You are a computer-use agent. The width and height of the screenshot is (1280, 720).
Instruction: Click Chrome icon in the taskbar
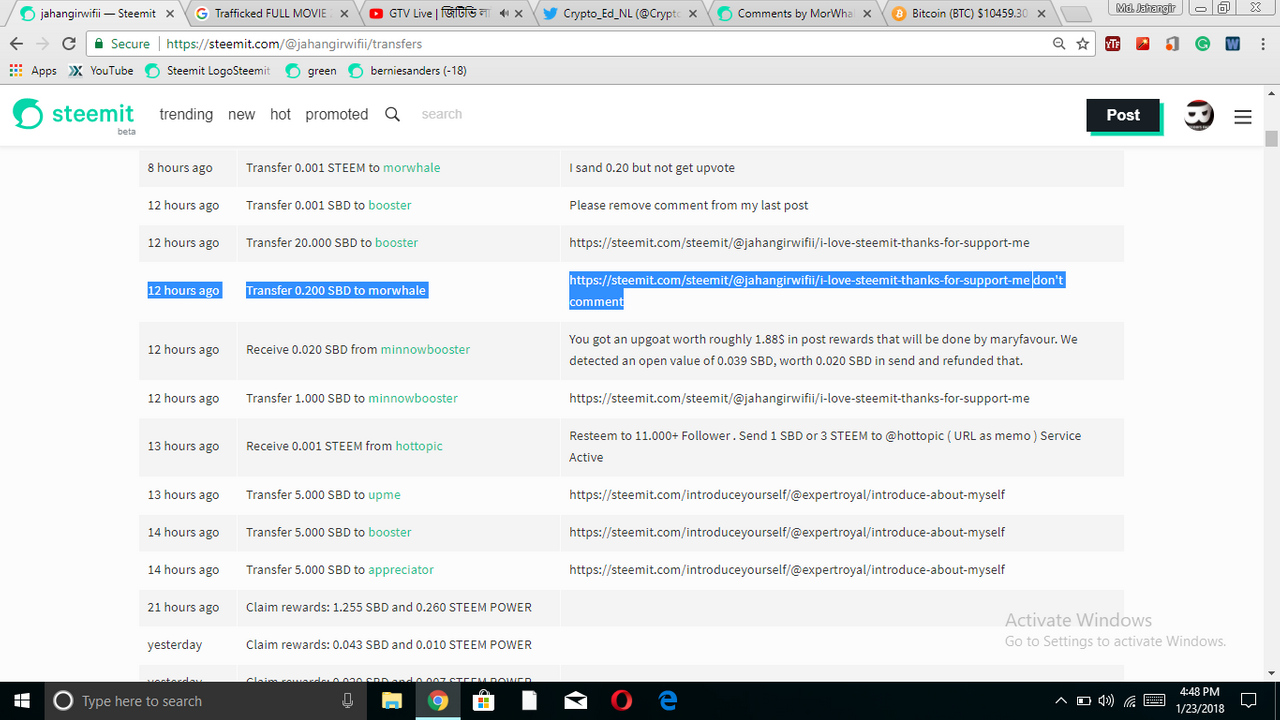pyautogui.click(x=437, y=701)
